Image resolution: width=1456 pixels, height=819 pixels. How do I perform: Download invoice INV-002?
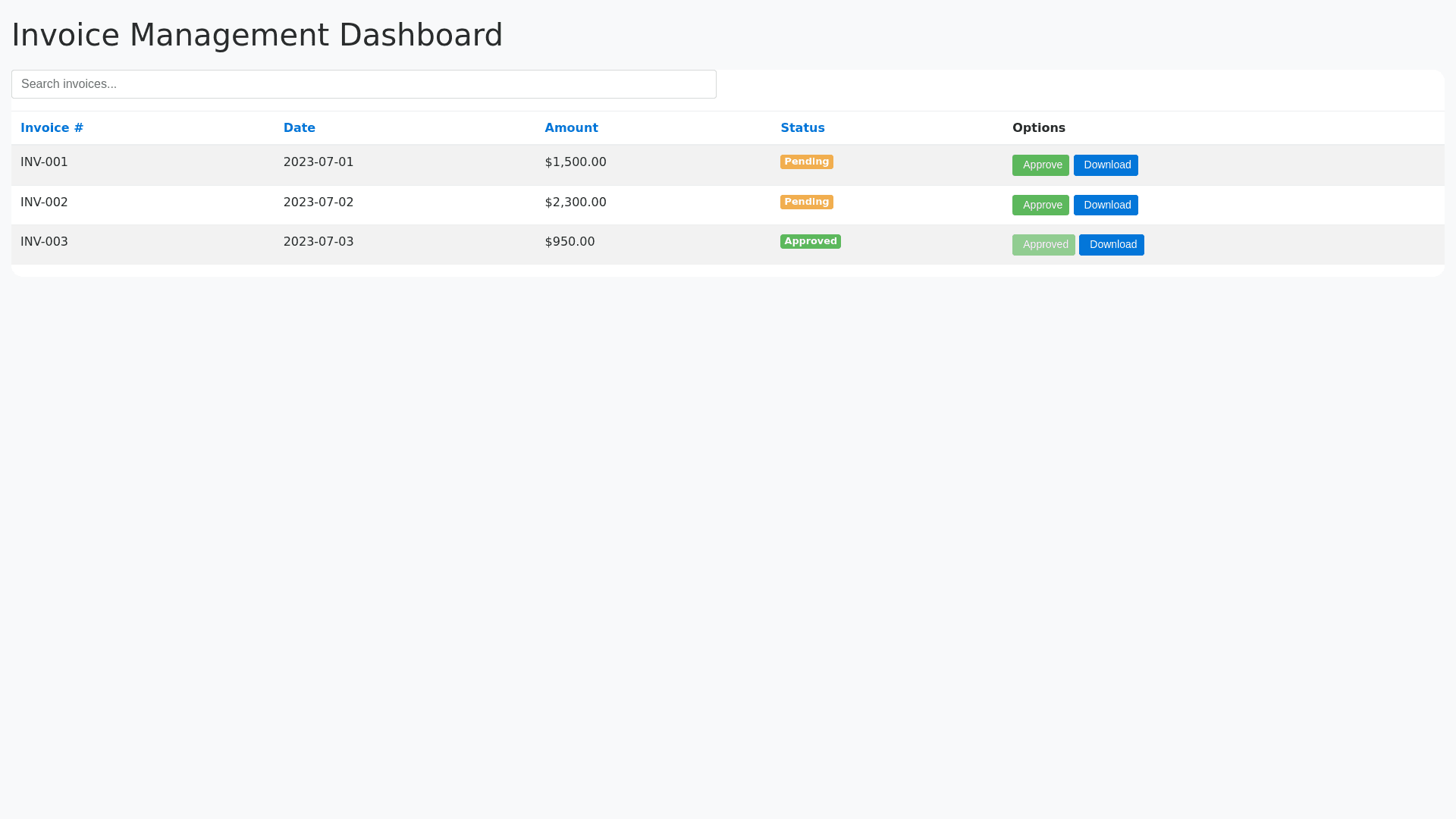pyautogui.click(x=1105, y=206)
